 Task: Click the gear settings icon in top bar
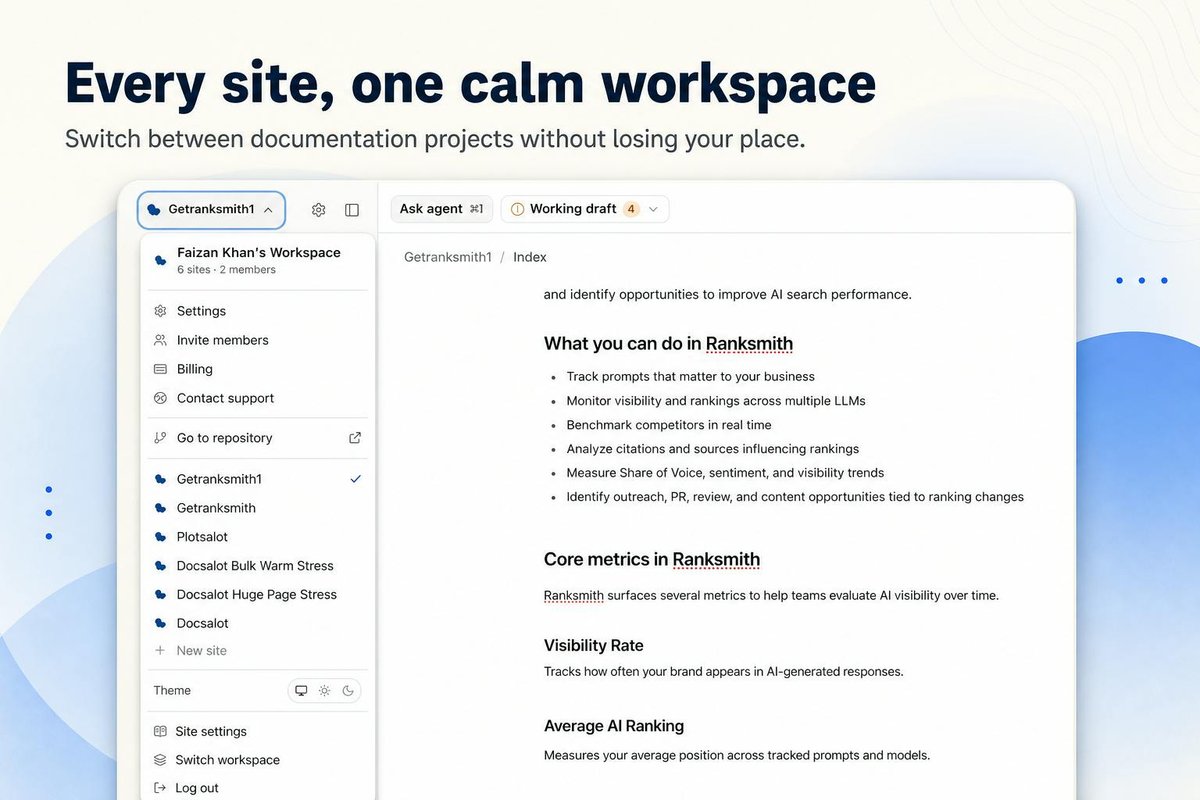[x=318, y=210]
